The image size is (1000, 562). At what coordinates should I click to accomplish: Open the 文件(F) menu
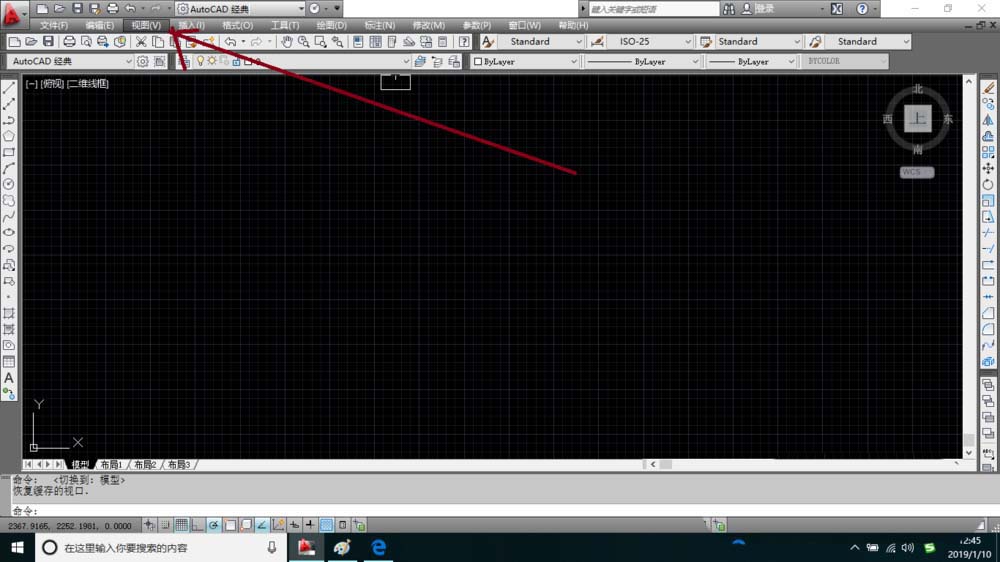click(x=54, y=26)
